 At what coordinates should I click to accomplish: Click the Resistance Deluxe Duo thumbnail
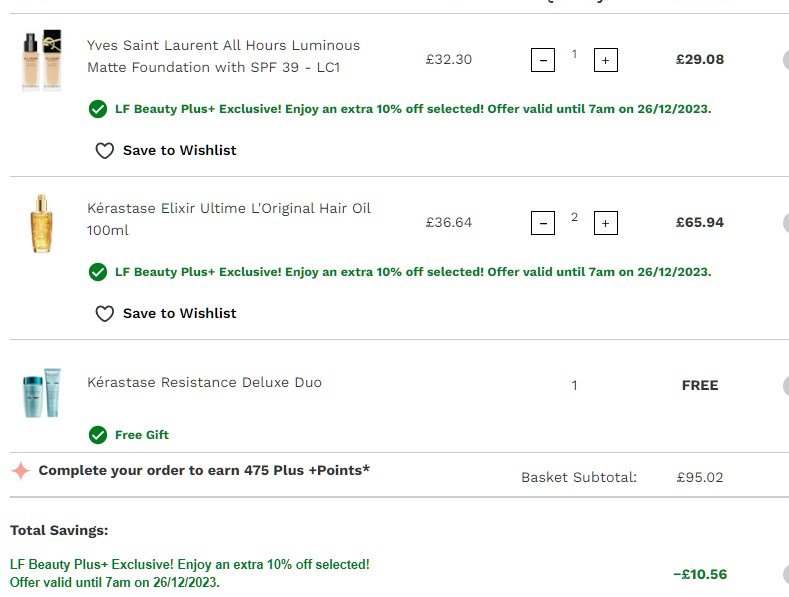[x=41, y=392]
